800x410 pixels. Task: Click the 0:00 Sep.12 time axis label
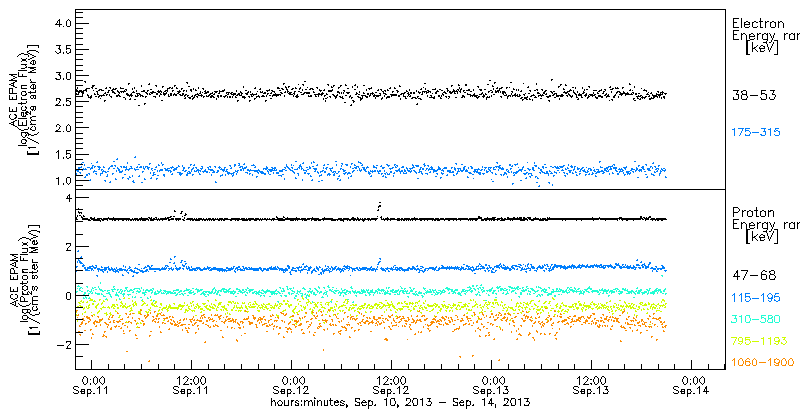(292, 386)
